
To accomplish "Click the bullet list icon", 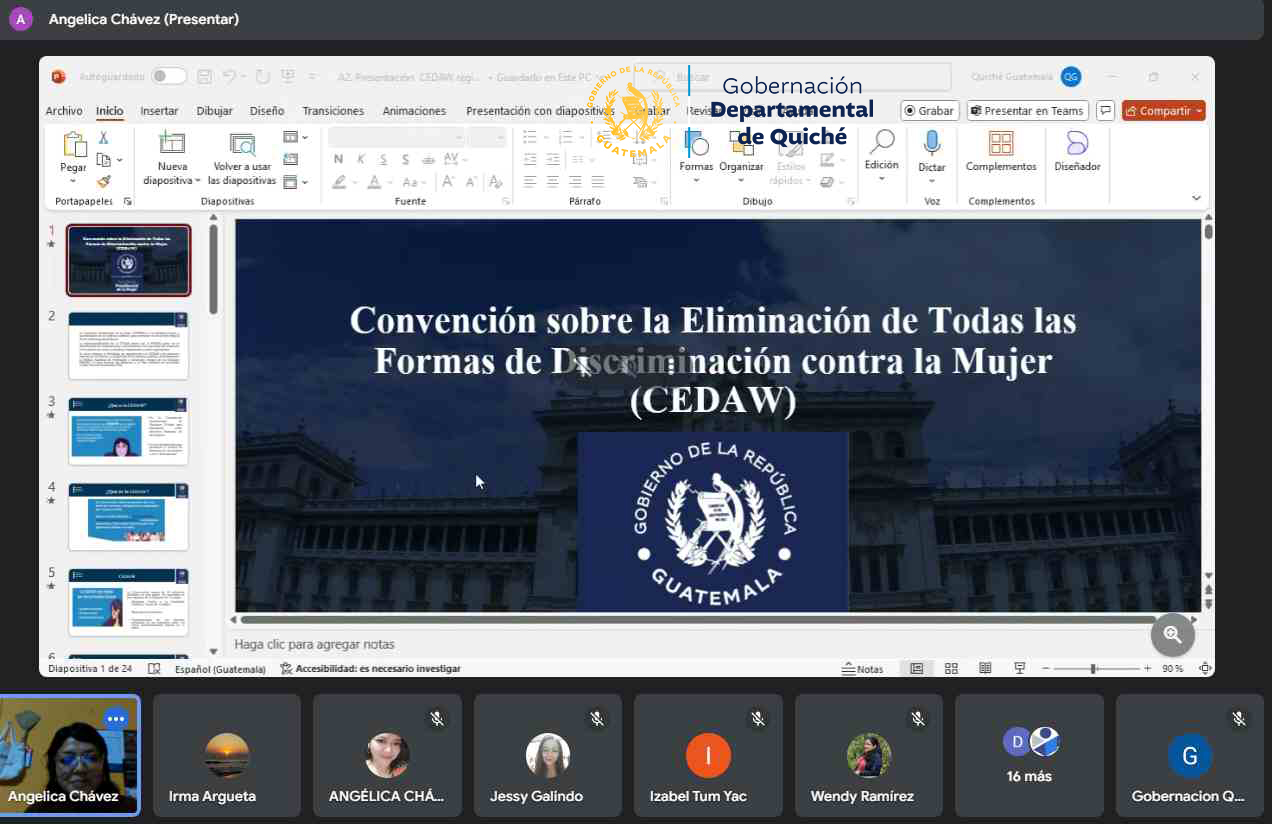I will (529, 137).
